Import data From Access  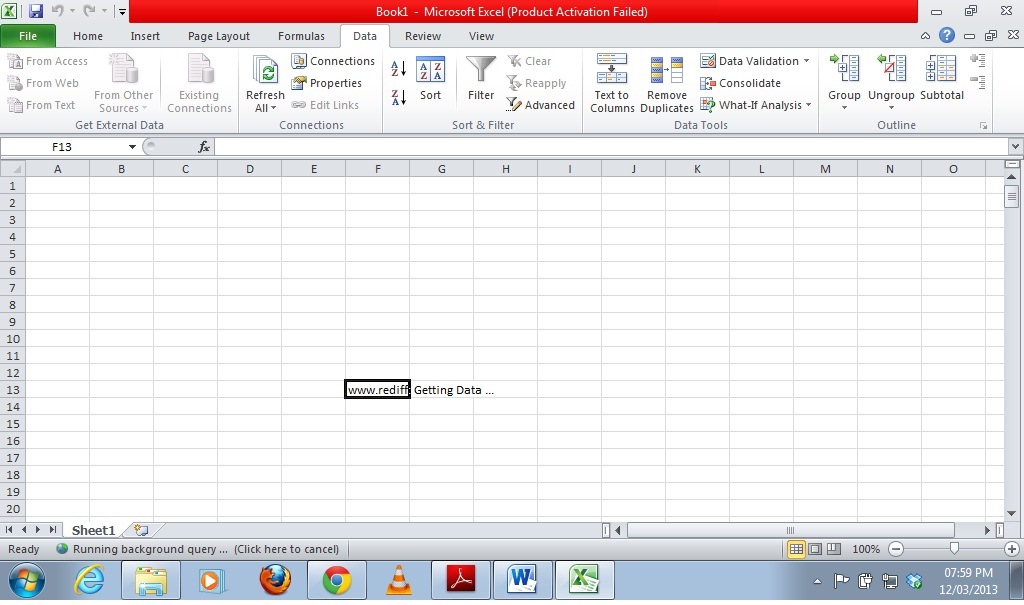click(x=48, y=61)
